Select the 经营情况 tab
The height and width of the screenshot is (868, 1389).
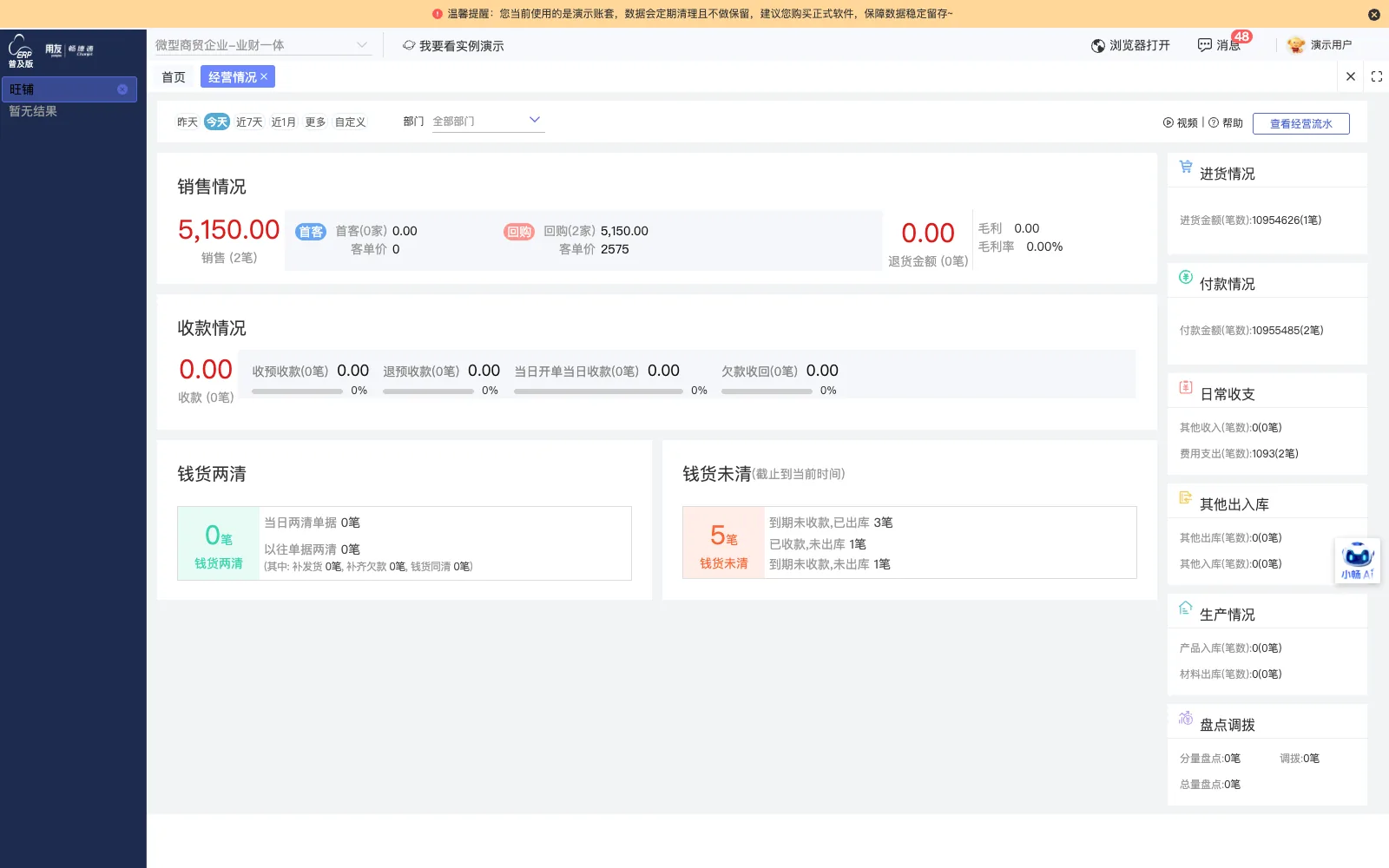(x=232, y=77)
